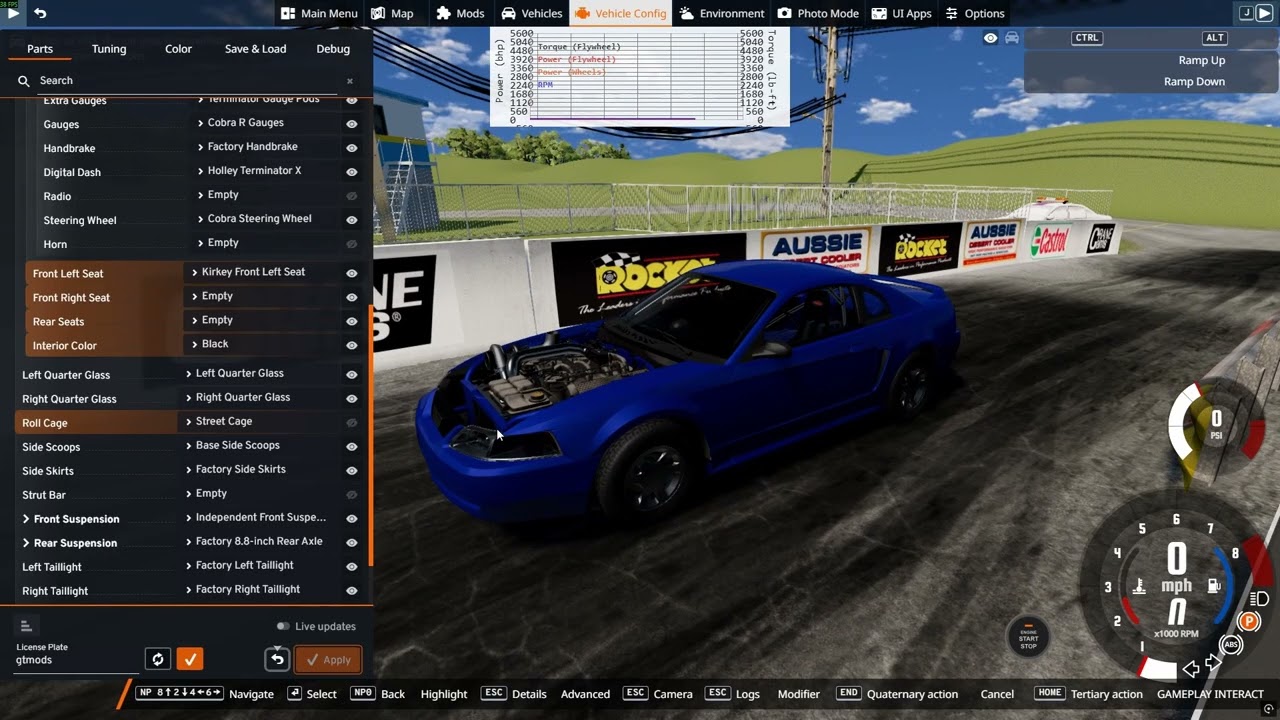Switch to the Debug tab
This screenshot has width=1280, height=720.
click(333, 48)
